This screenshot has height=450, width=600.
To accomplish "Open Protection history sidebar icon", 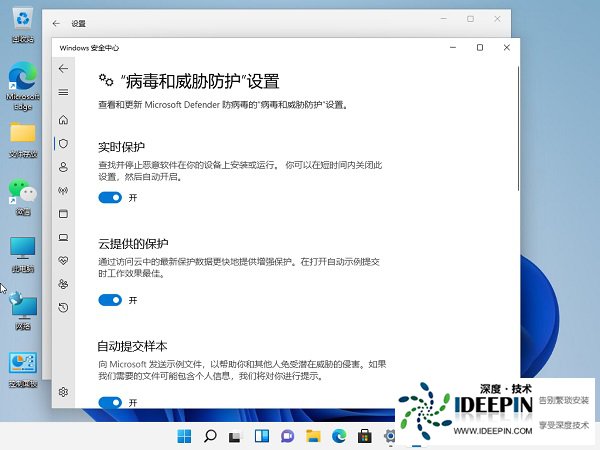I will [x=64, y=308].
